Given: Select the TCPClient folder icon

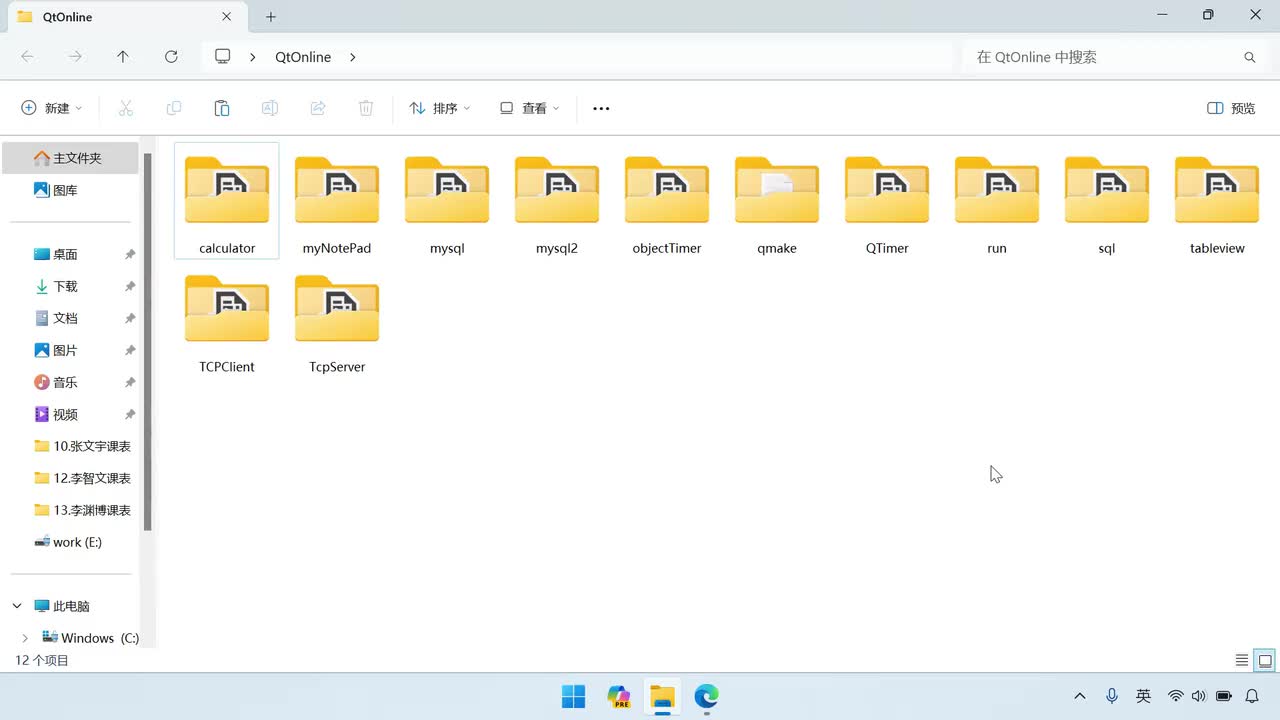Looking at the screenshot, I should tap(227, 309).
